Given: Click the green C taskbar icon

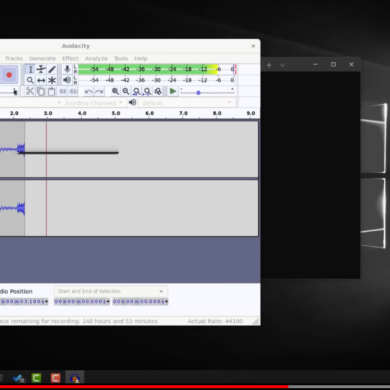Looking at the screenshot, I should [x=36, y=378].
